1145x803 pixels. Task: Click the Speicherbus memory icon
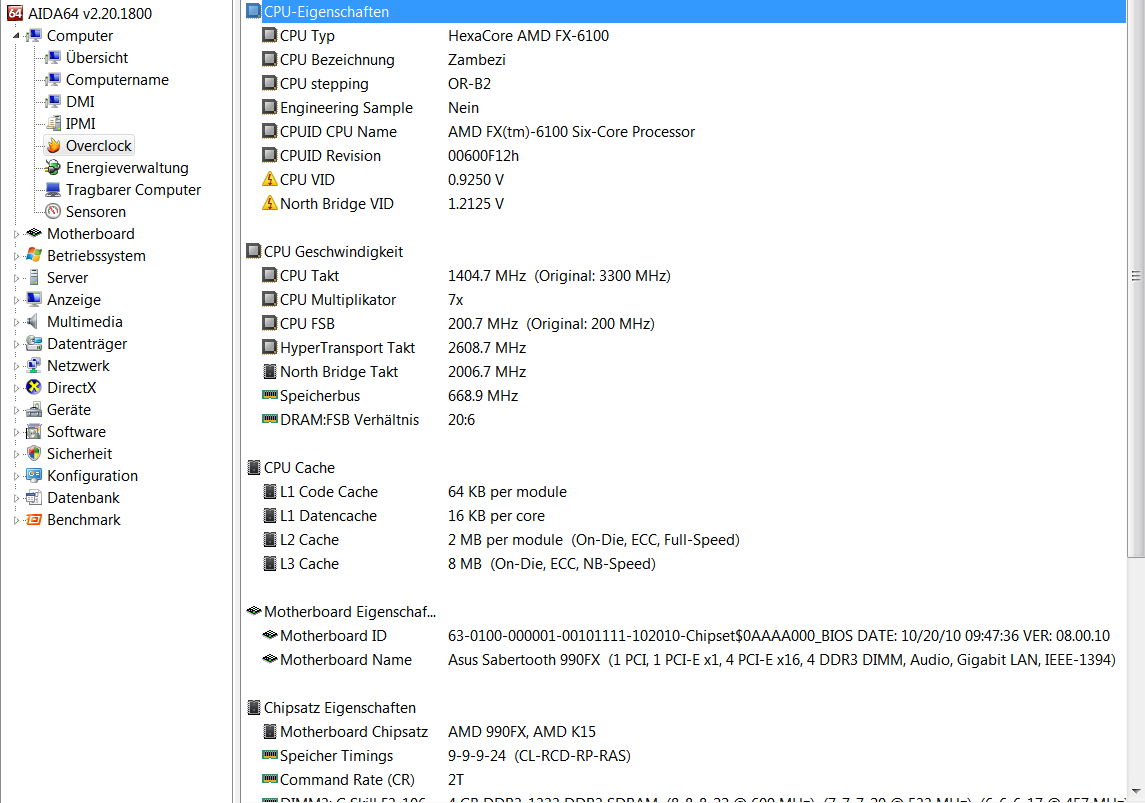[269, 396]
